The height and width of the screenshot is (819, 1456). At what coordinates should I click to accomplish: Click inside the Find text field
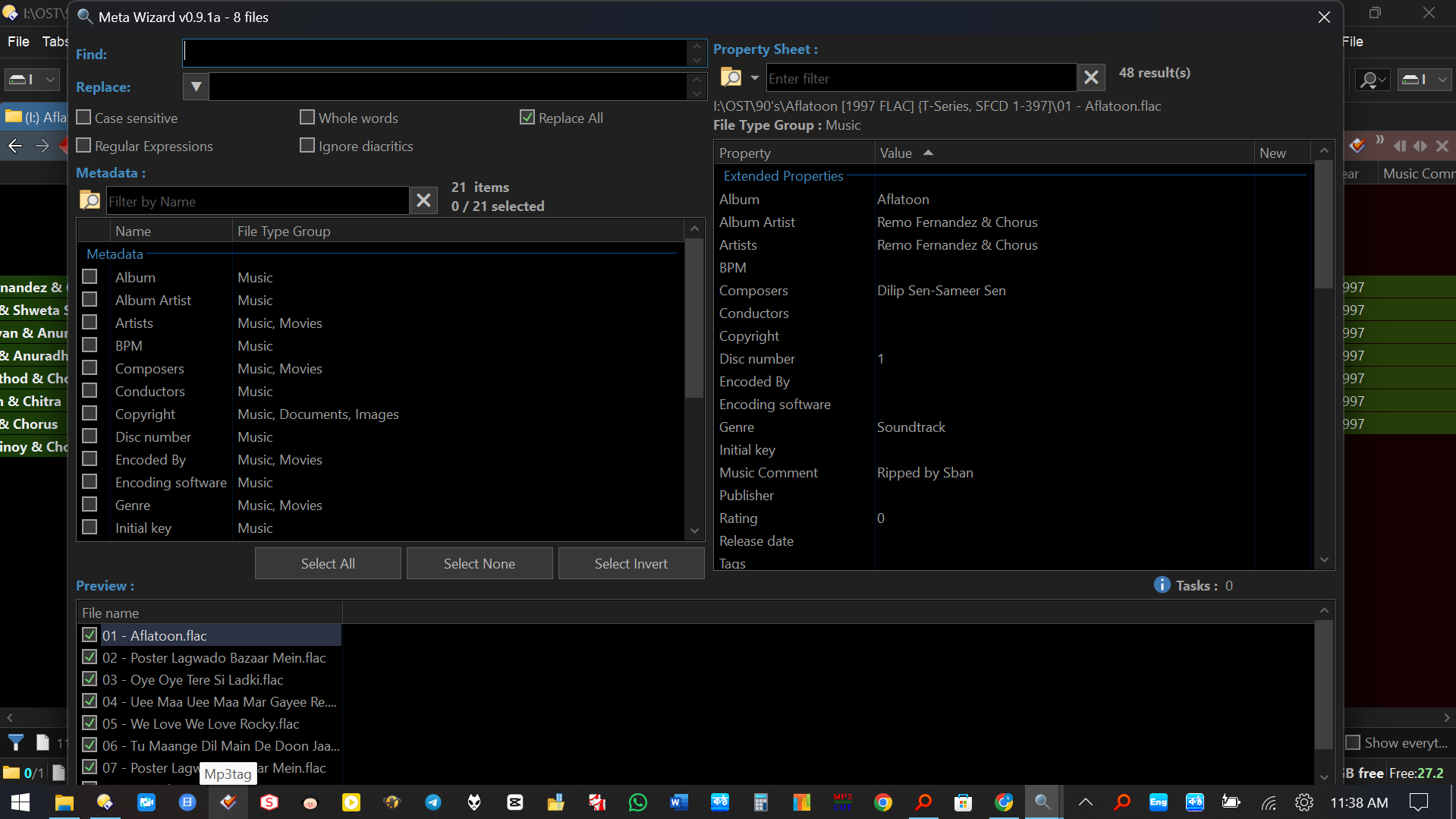pyautogui.click(x=435, y=52)
